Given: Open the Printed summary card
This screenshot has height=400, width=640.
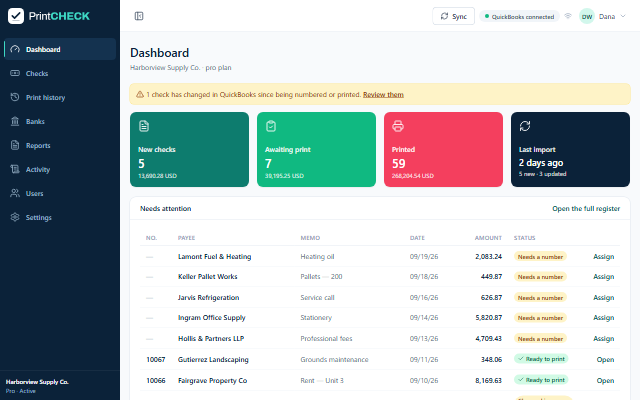Looking at the screenshot, I should point(443,149).
